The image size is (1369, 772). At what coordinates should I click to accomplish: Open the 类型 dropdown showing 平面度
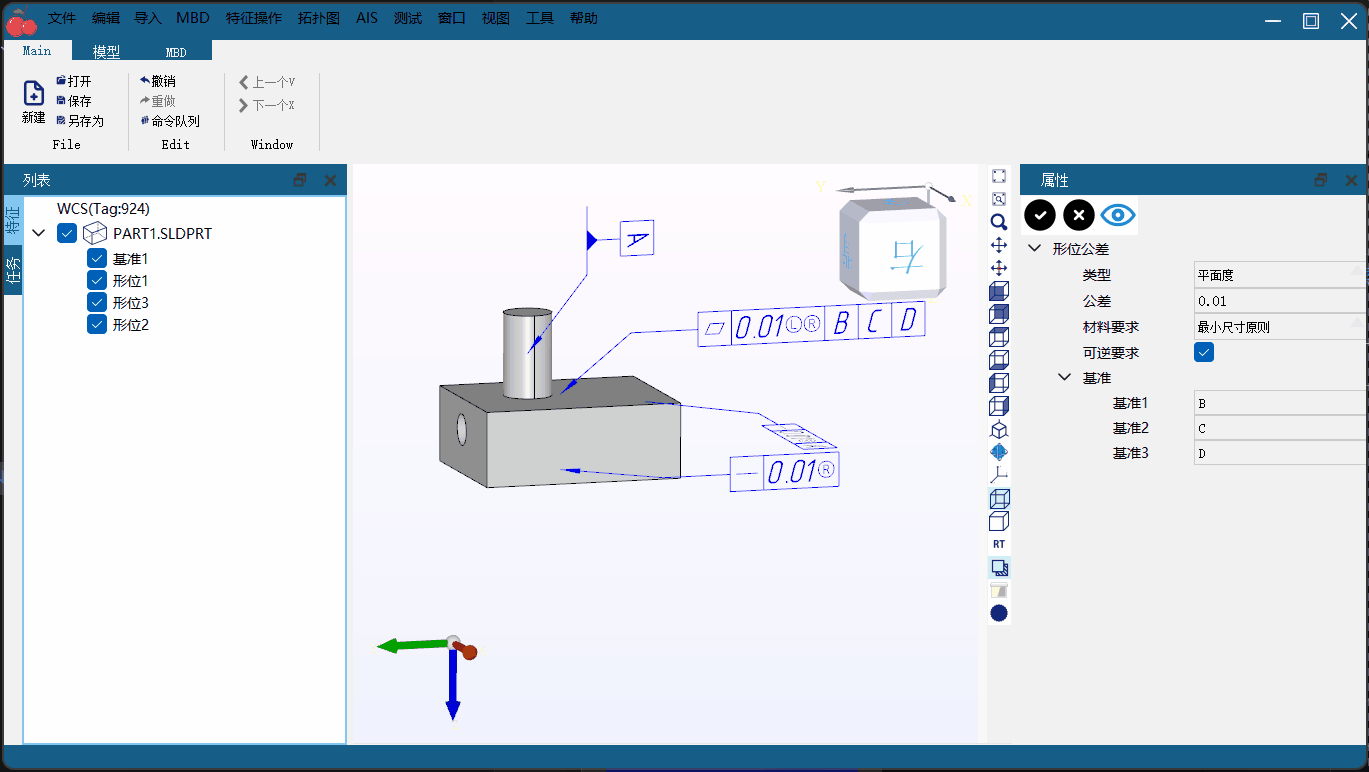tap(1281, 275)
